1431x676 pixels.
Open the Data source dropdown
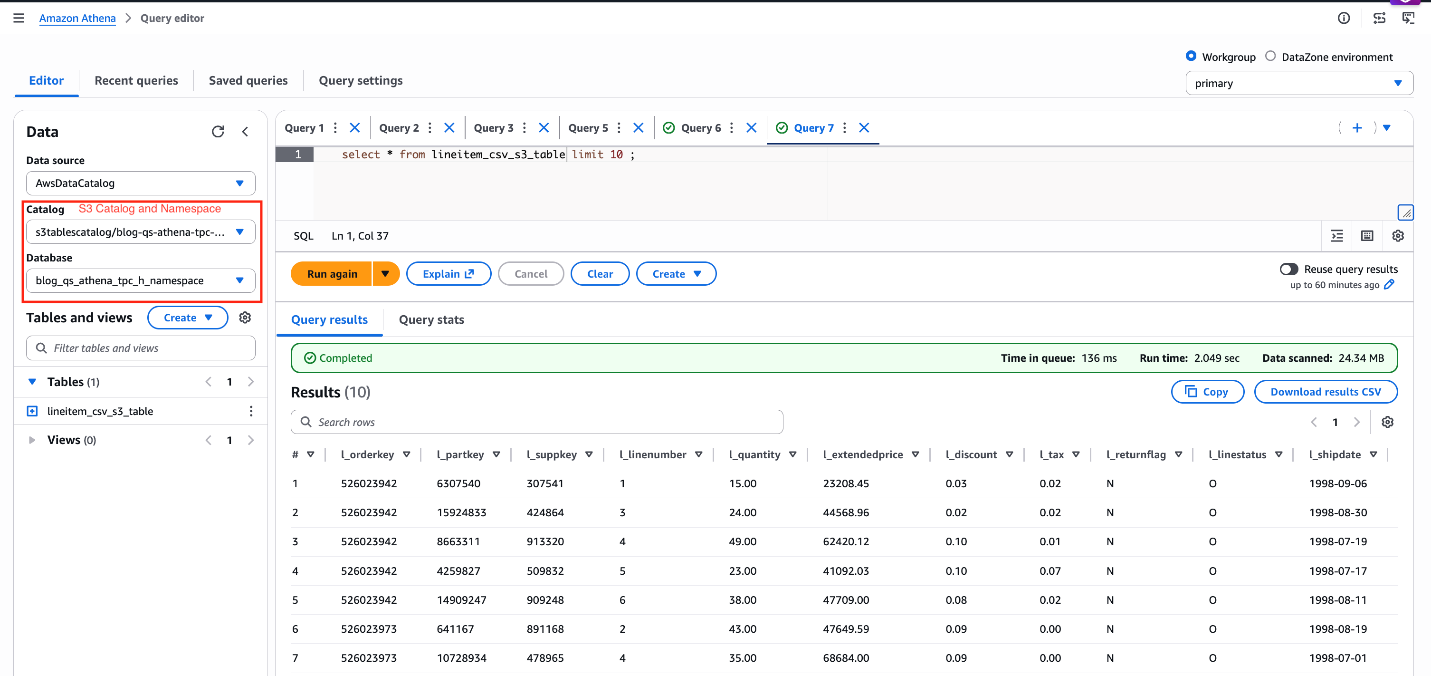[141, 184]
